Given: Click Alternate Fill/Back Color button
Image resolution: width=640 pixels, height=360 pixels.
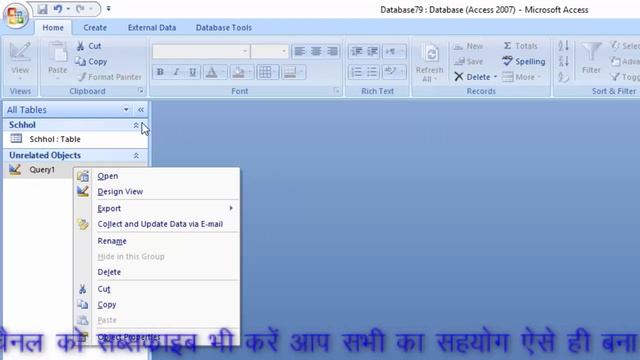Looking at the screenshot, I should 290,72.
